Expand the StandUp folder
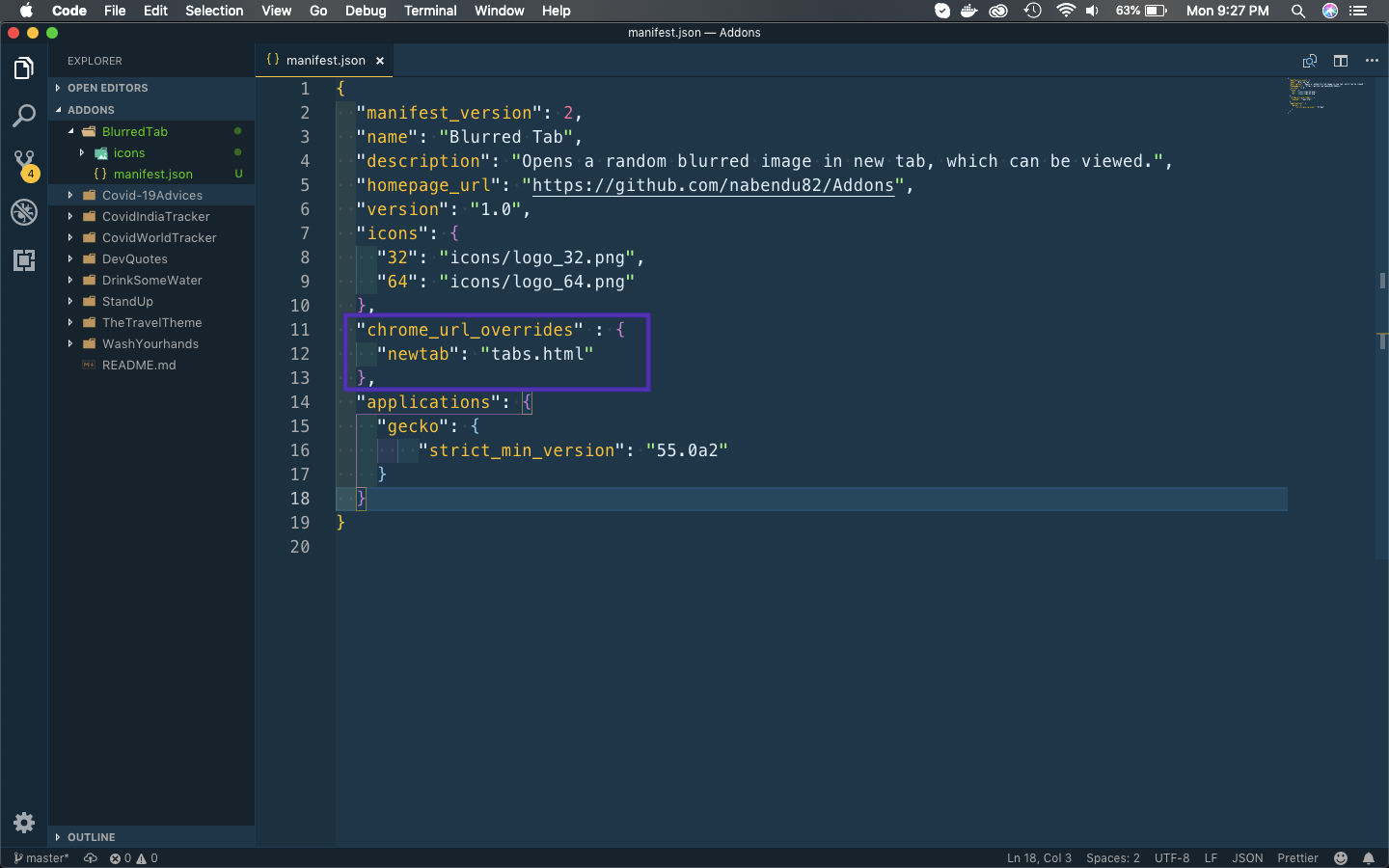 tap(152, 301)
